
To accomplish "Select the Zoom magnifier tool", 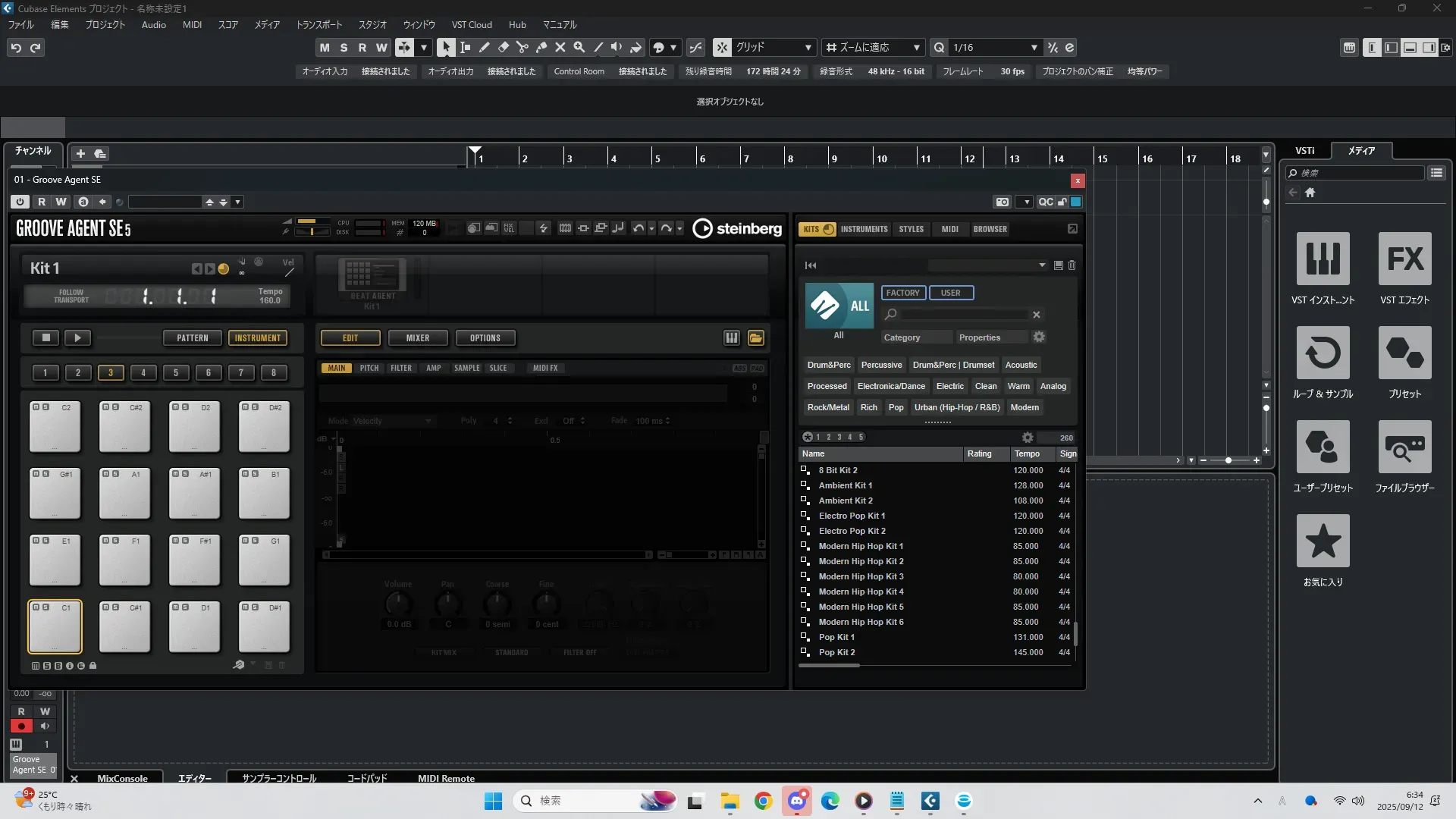I will (579, 47).
